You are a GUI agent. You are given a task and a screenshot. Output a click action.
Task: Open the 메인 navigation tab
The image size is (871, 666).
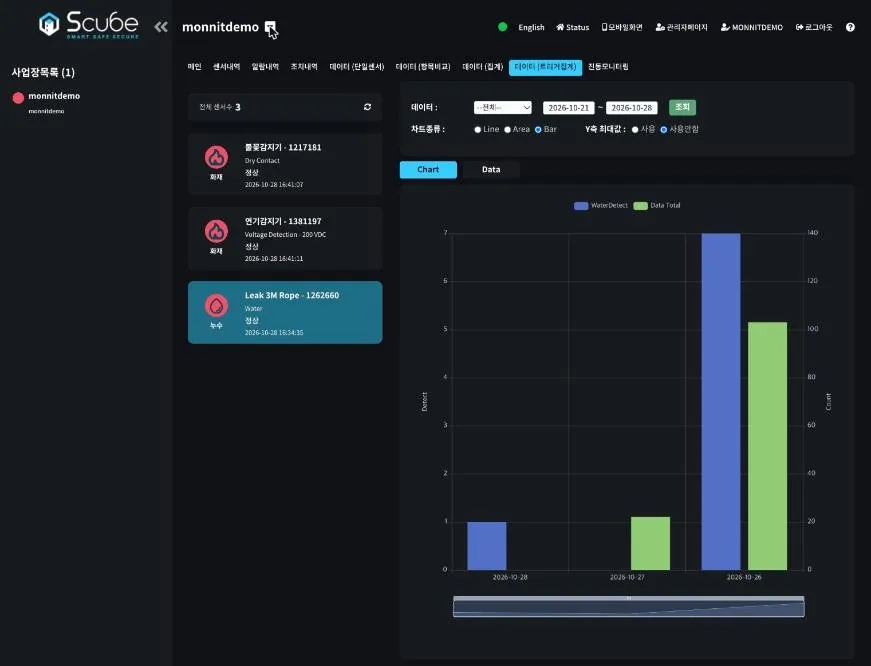coord(194,67)
